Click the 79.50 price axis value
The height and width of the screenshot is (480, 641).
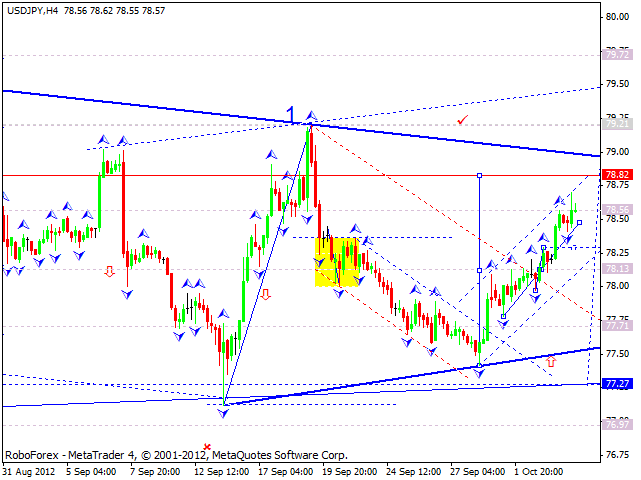617,84
